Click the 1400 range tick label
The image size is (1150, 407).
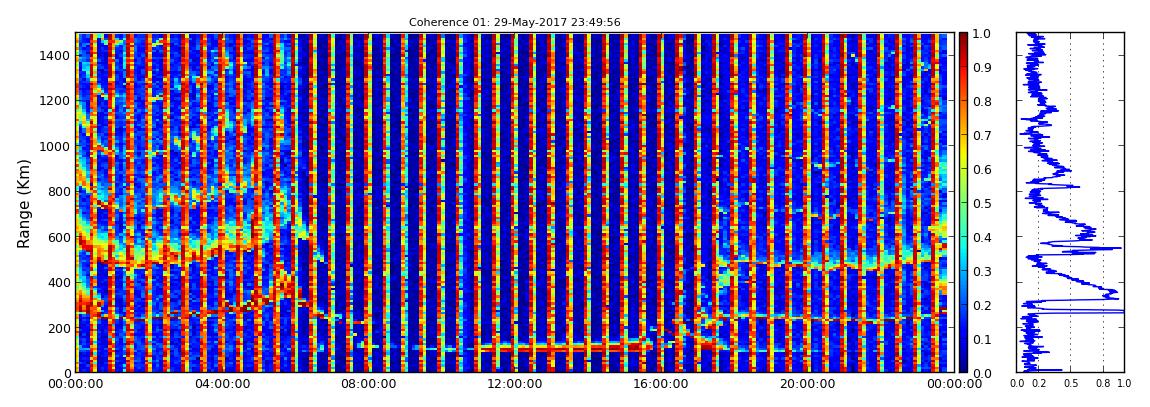(56, 56)
